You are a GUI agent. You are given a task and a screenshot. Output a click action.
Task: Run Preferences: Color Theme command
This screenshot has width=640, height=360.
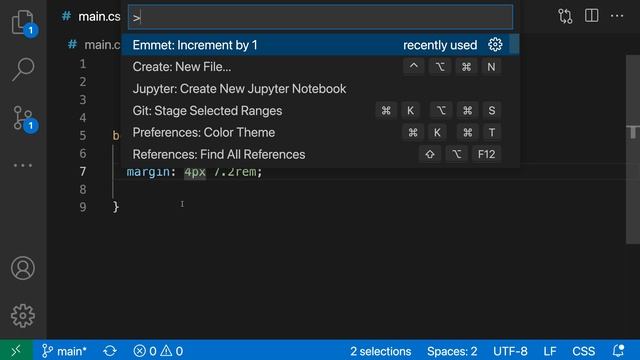click(x=320, y=132)
